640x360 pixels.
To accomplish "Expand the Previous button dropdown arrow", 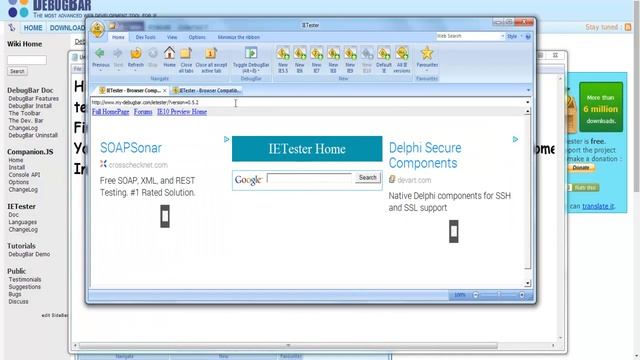I will point(100,71).
